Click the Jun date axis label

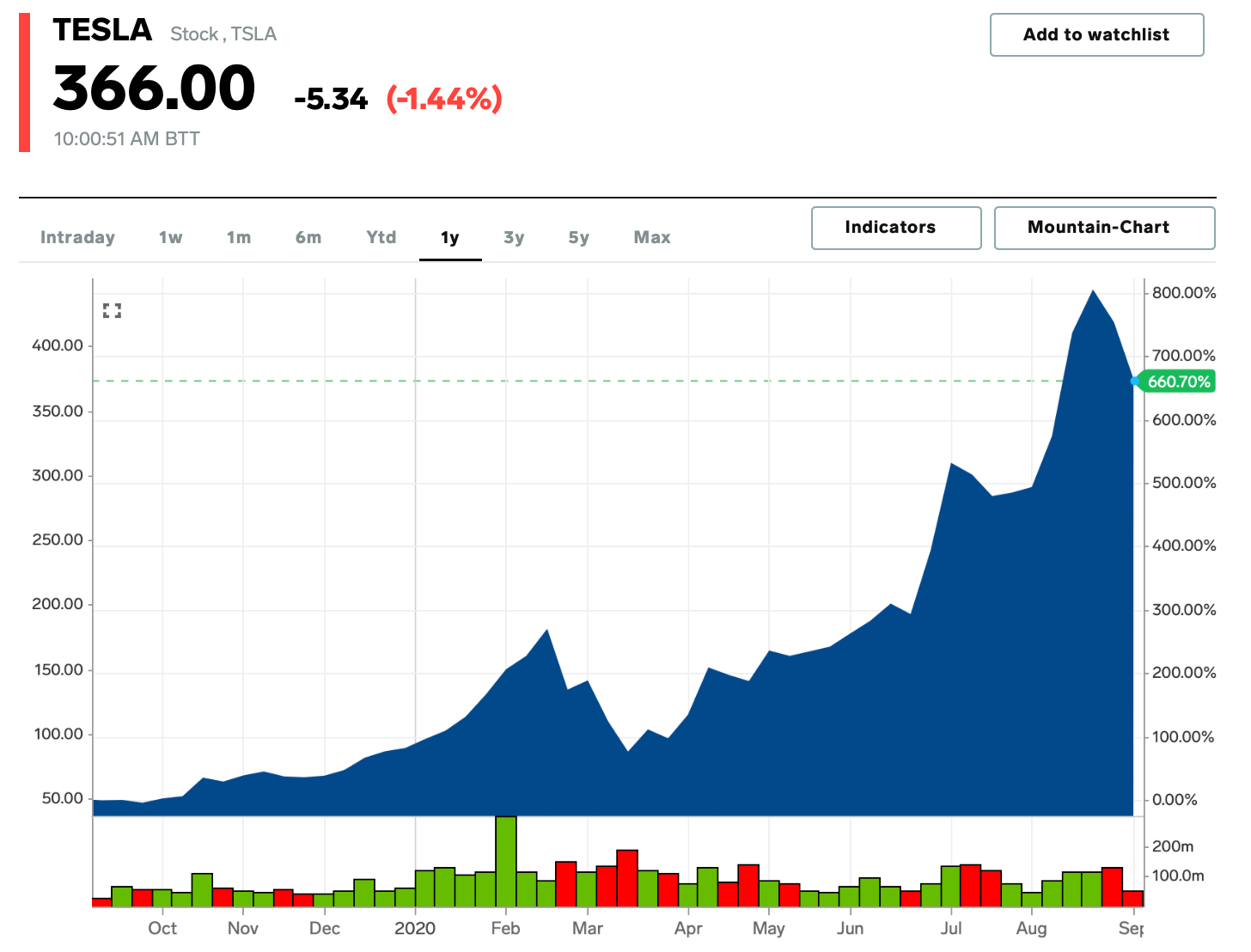pyautogui.click(x=851, y=928)
